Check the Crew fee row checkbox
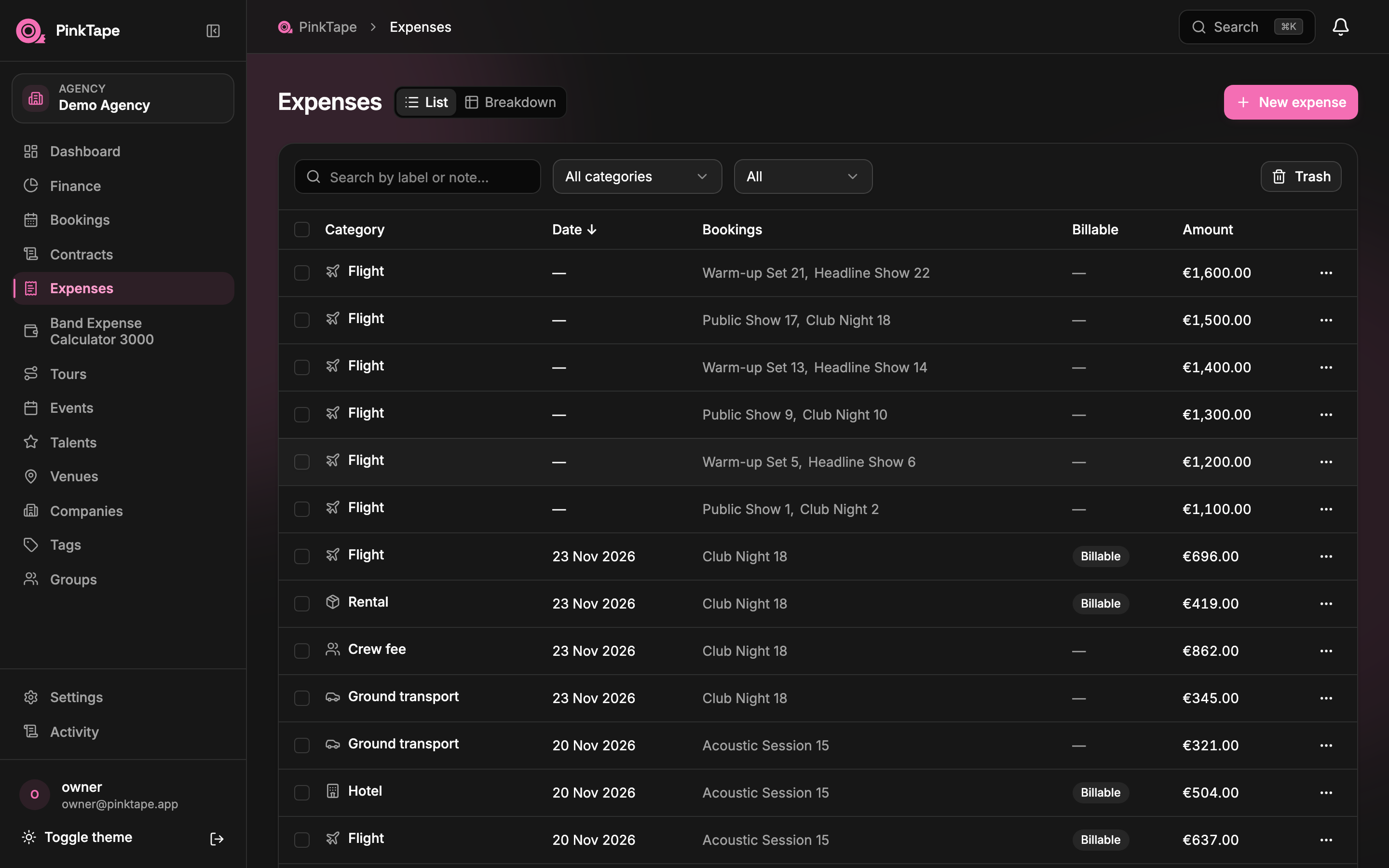This screenshot has width=1389, height=868. click(x=302, y=651)
